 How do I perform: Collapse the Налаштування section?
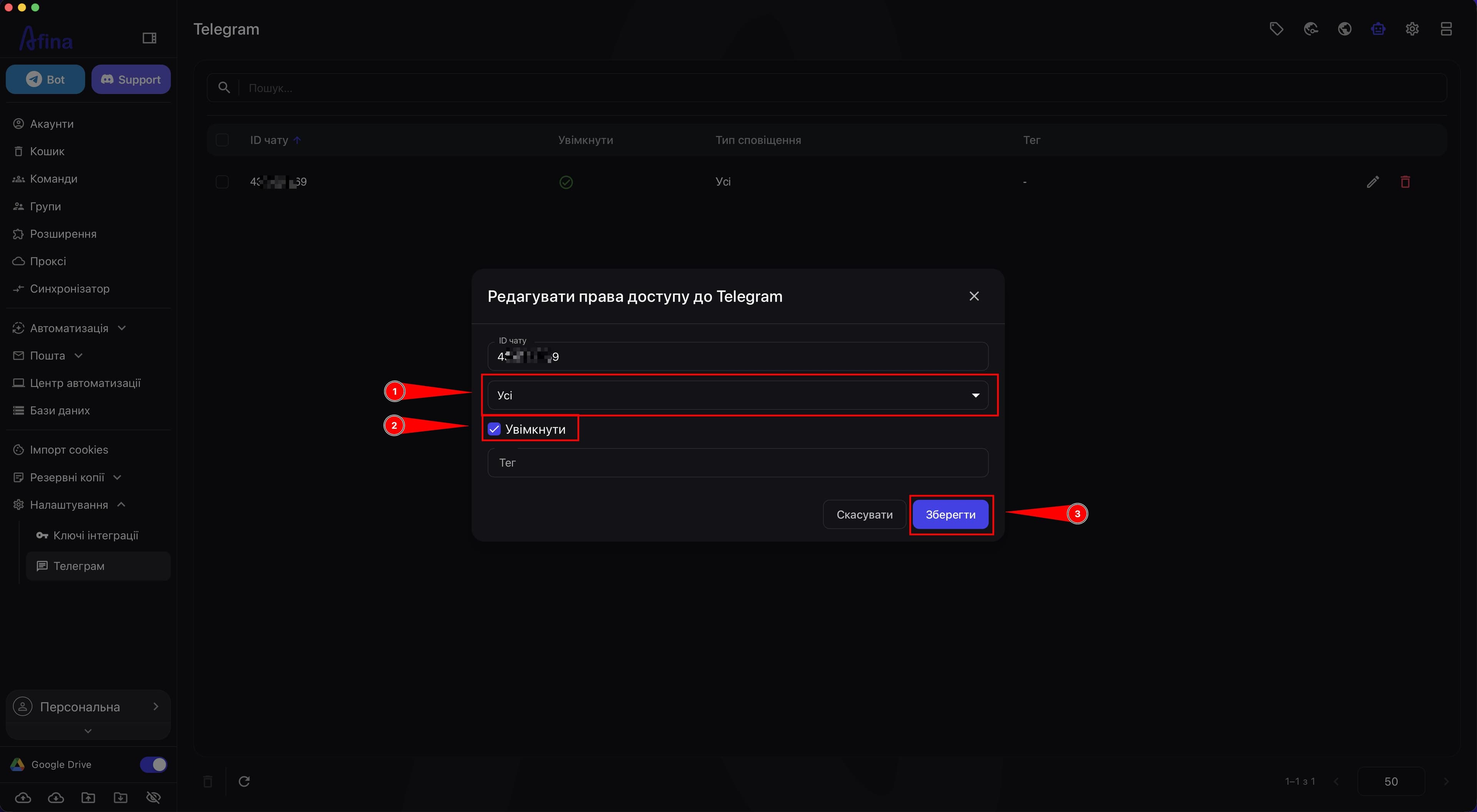tap(69, 505)
